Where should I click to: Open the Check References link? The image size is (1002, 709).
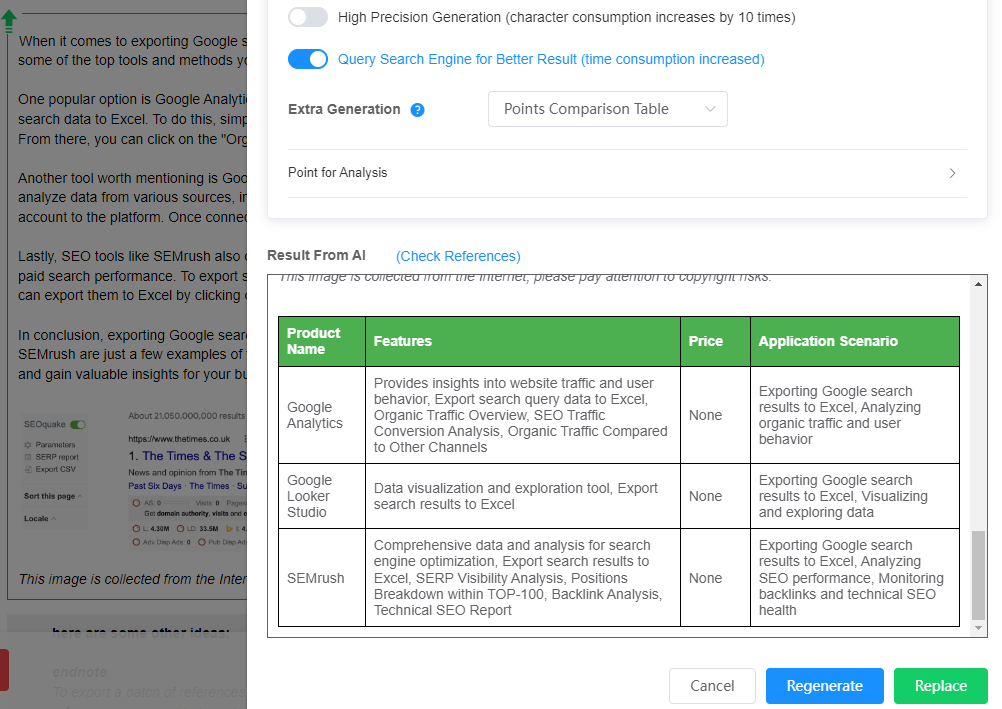point(458,256)
